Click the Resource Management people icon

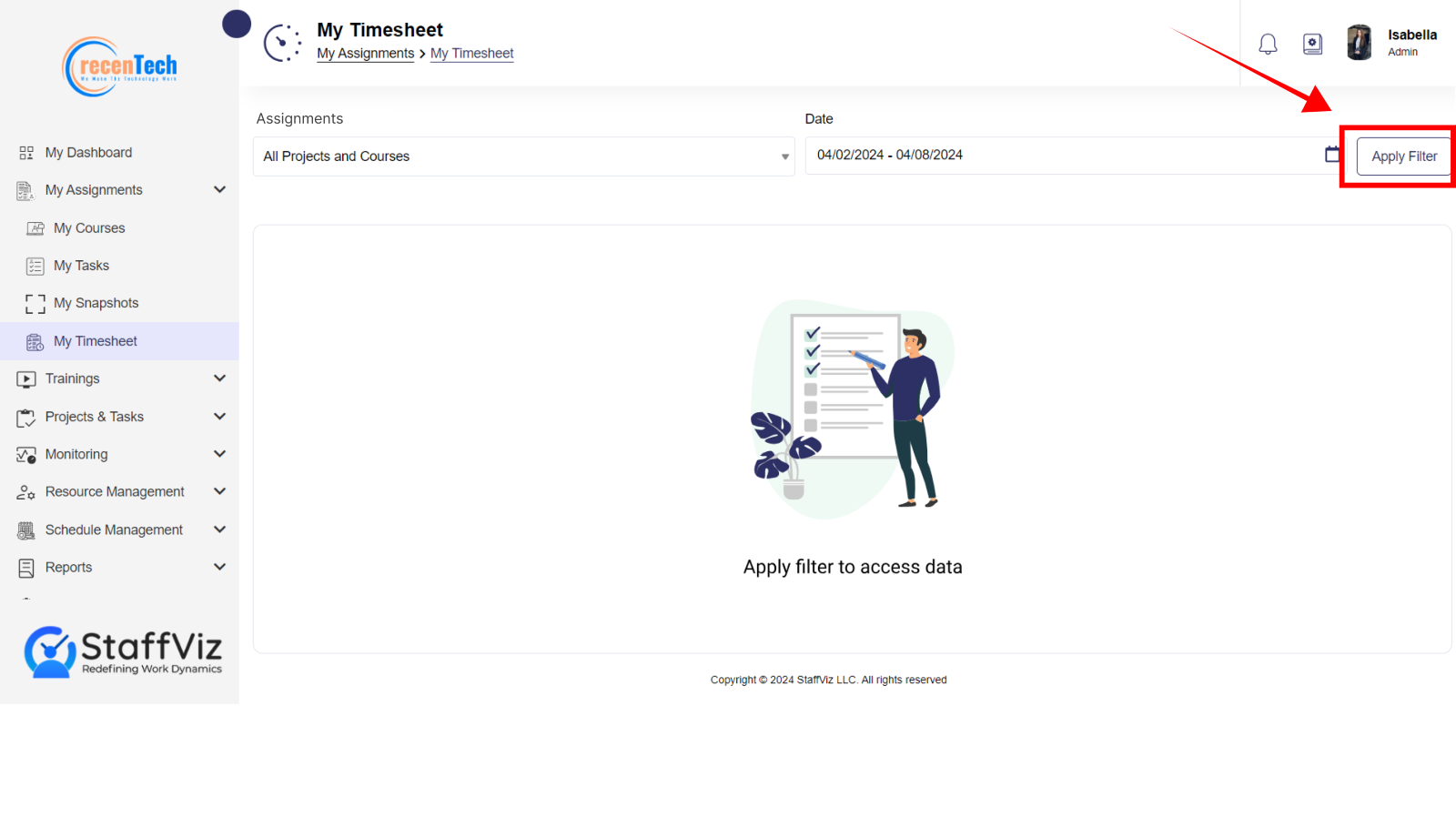(x=25, y=492)
